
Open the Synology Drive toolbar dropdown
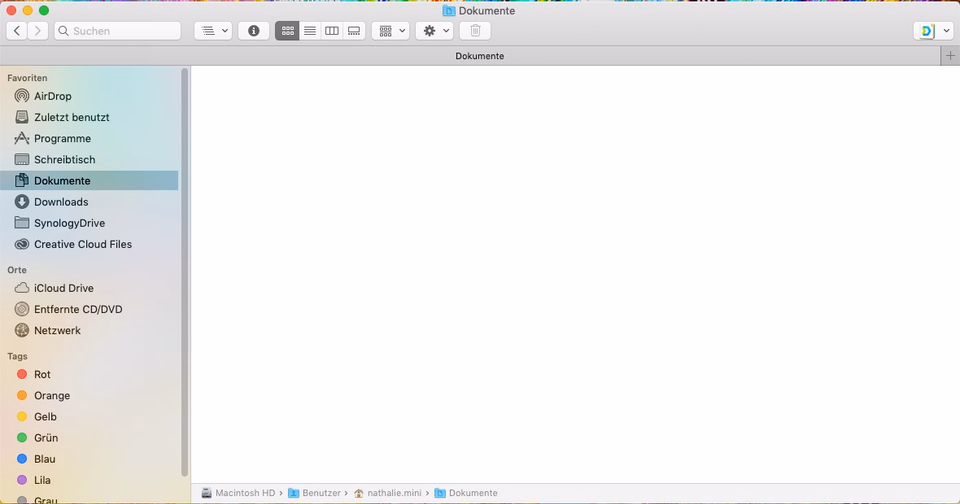tap(934, 31)
